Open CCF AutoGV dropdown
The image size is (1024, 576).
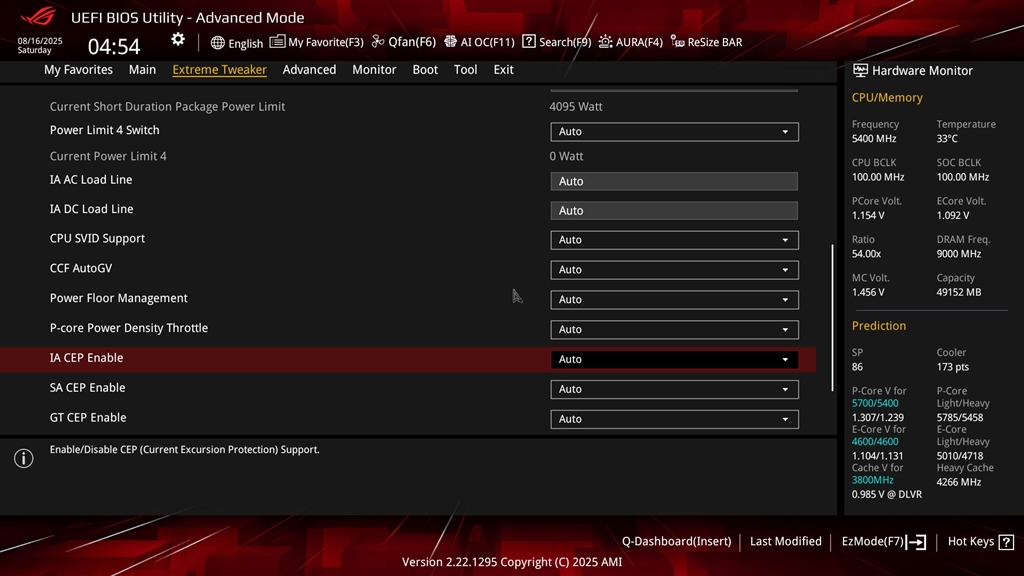point(674,270)
